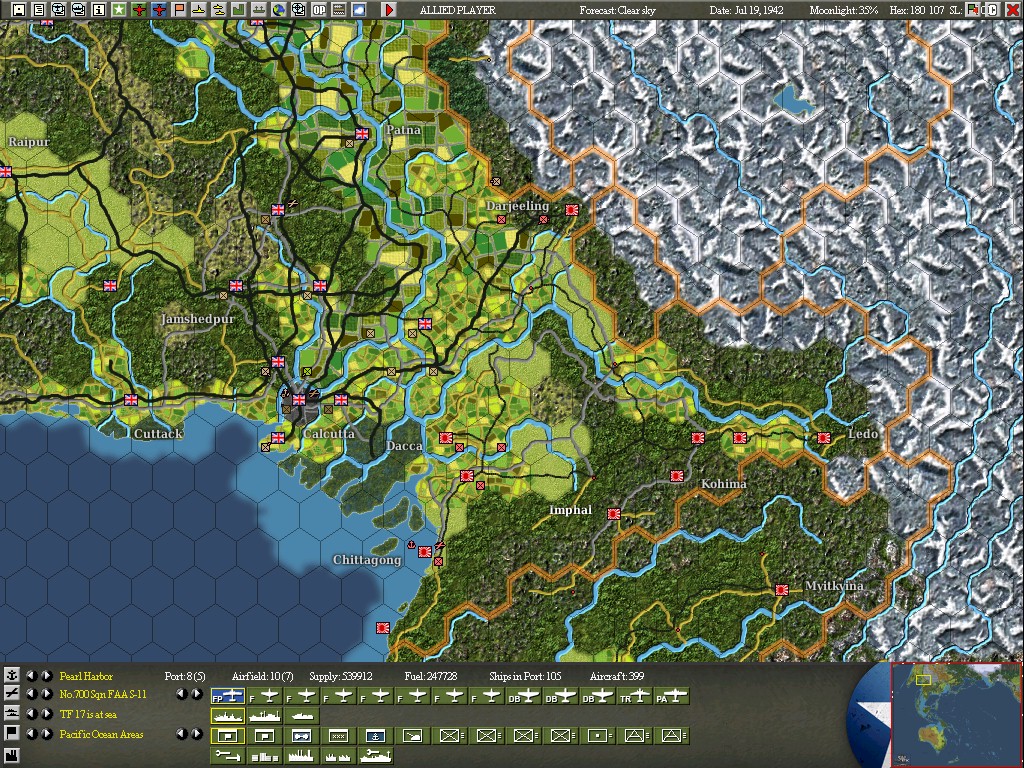Click the ship repair yard icon
The height and width of the screenshot is (768, 1024).
coord(376,756)
